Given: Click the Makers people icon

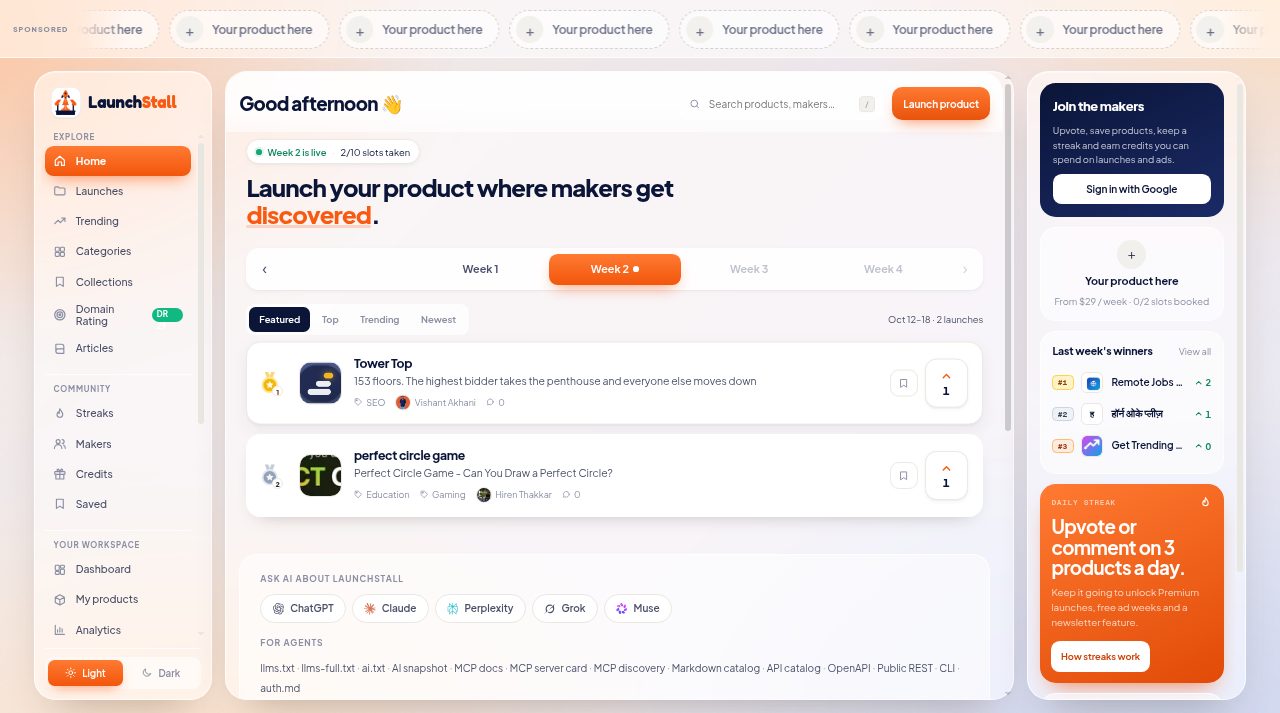Looking at the screenshot, I should [x=60, y=444].
